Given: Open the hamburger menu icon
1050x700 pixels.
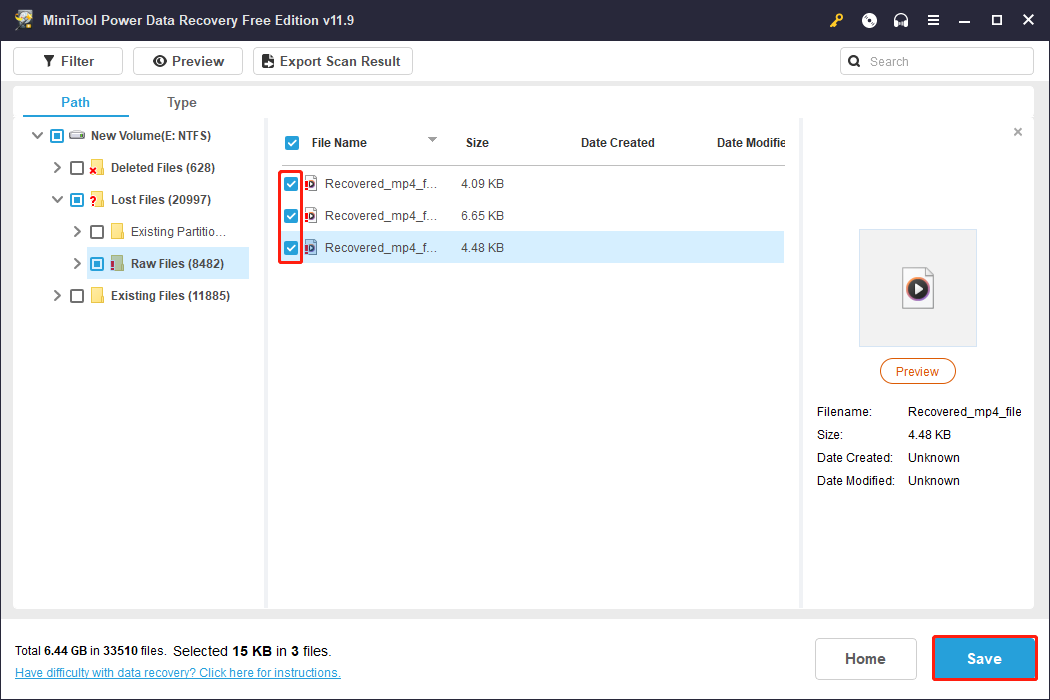Looking at the screenshot, I should (933, 21).
